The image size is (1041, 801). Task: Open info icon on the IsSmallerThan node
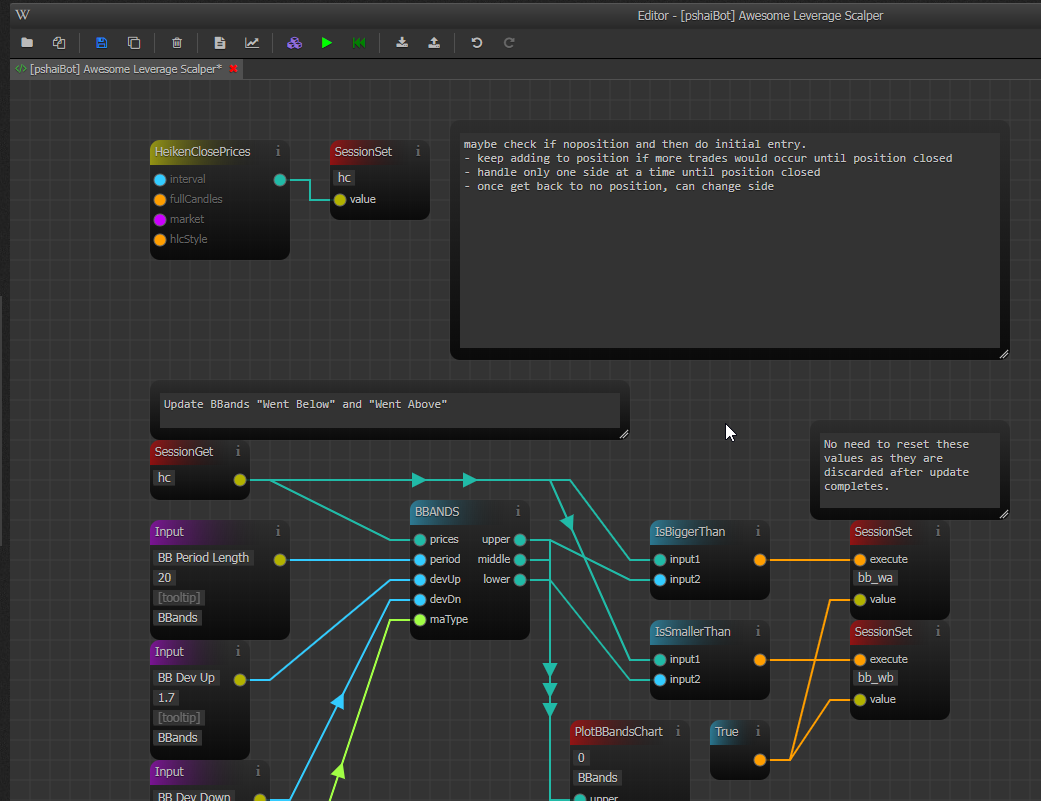point(758,631)
